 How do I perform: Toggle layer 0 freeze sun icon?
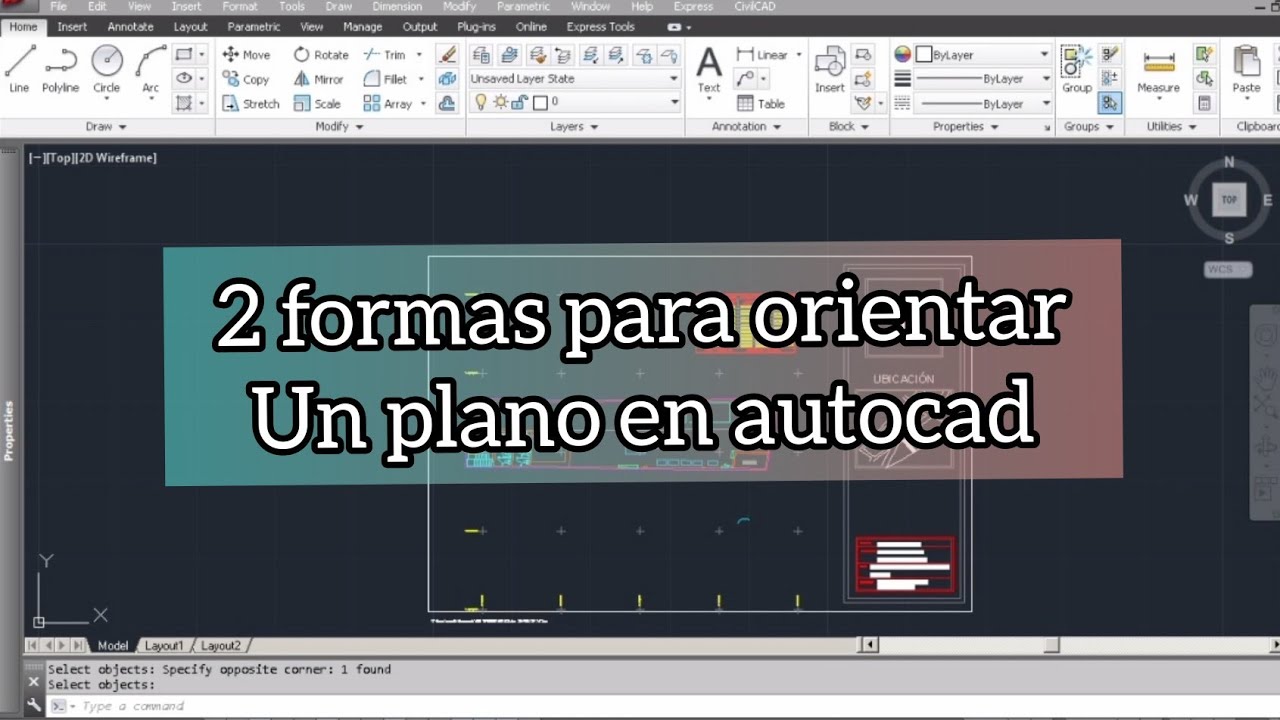click(500, 102)
